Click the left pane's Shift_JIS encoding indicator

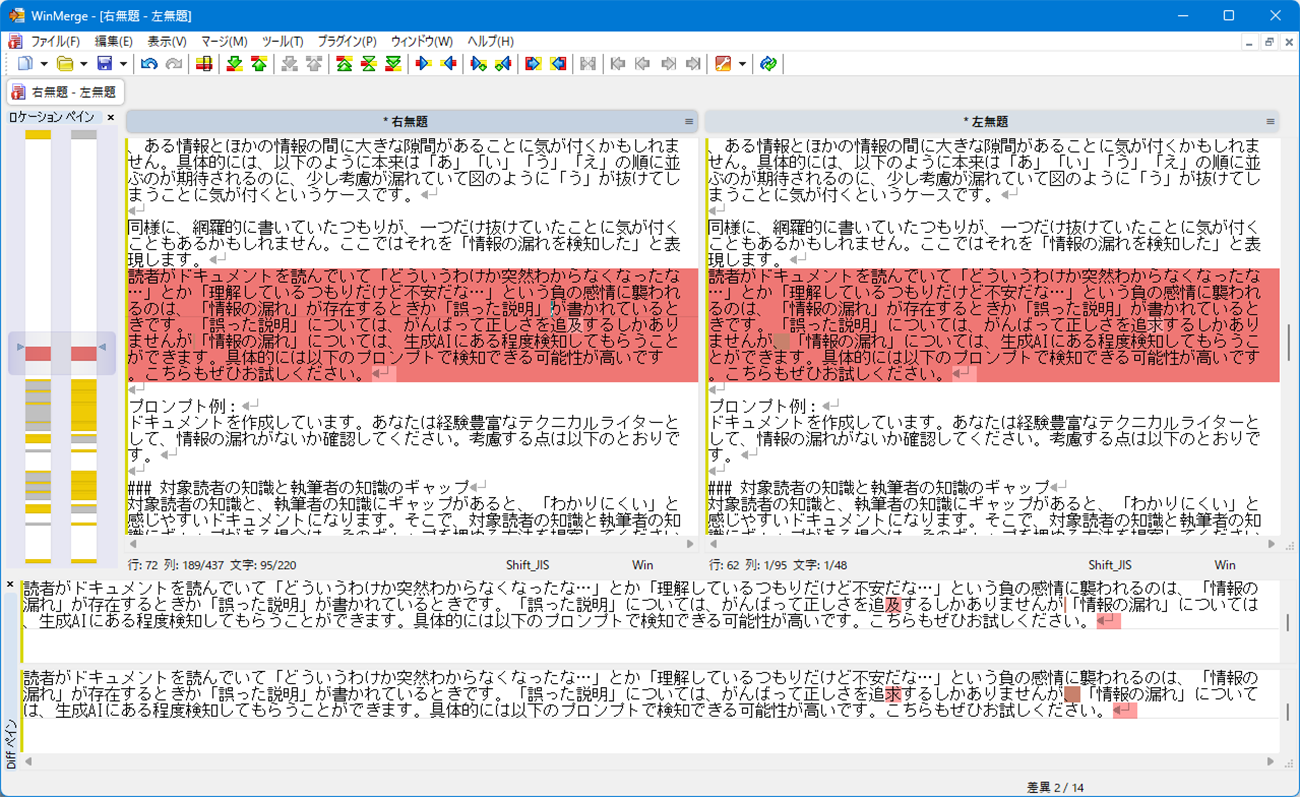click(527, 565)
